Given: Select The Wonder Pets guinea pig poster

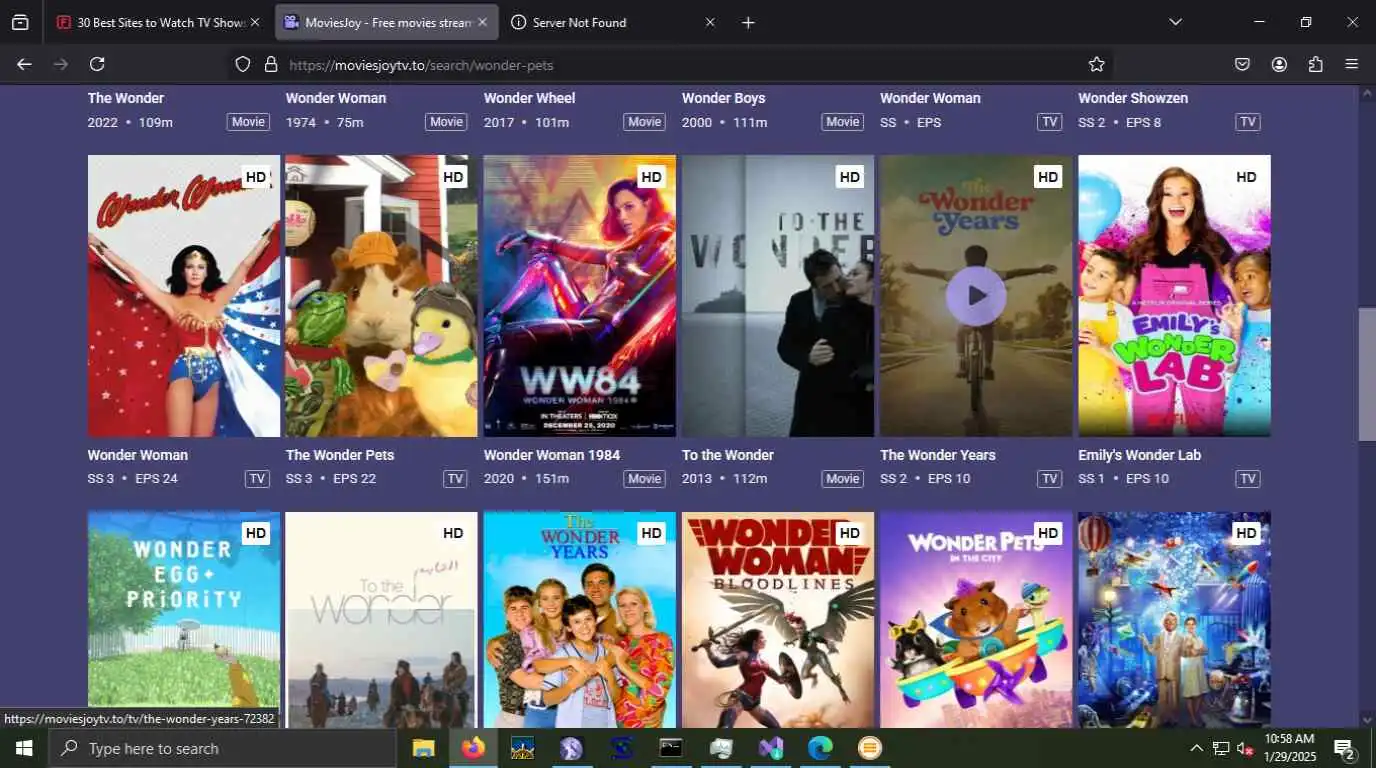Looking at the screenshot, I should point(382,296).
